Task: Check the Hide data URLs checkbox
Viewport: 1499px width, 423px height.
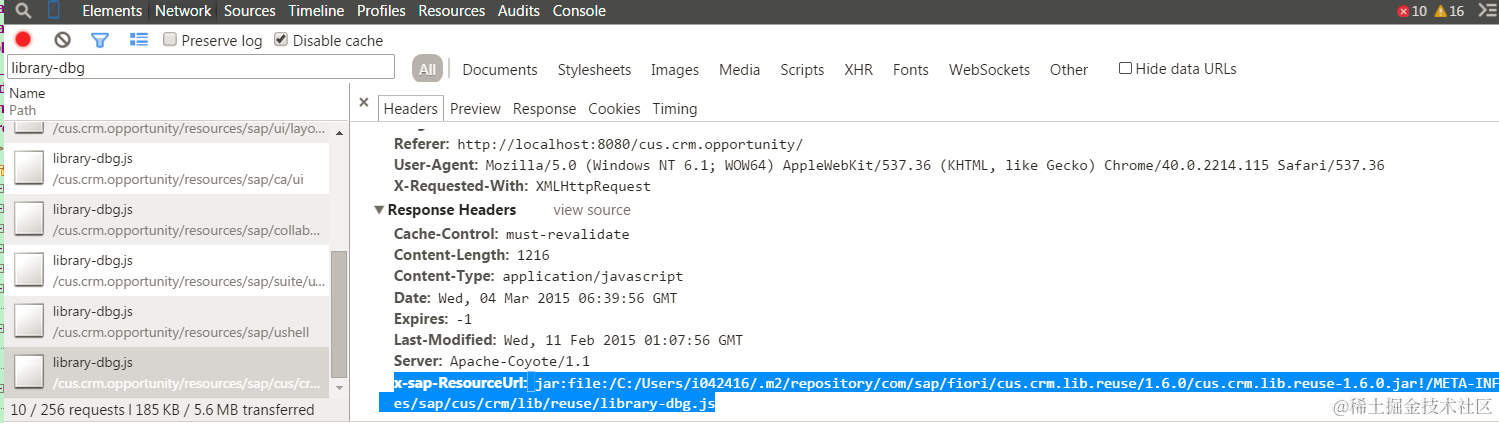Action: click(1125, 69)
